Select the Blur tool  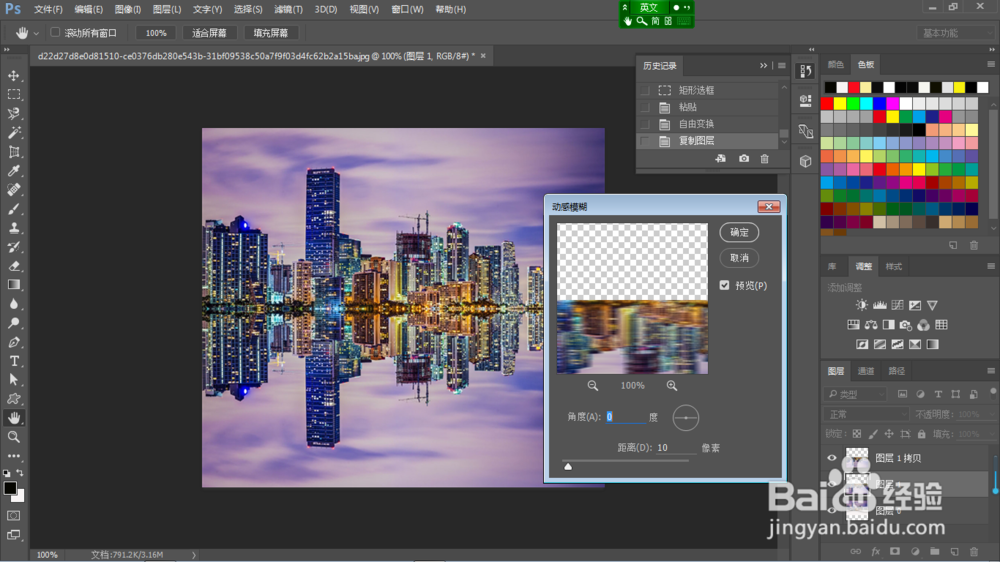click(13, 304)
